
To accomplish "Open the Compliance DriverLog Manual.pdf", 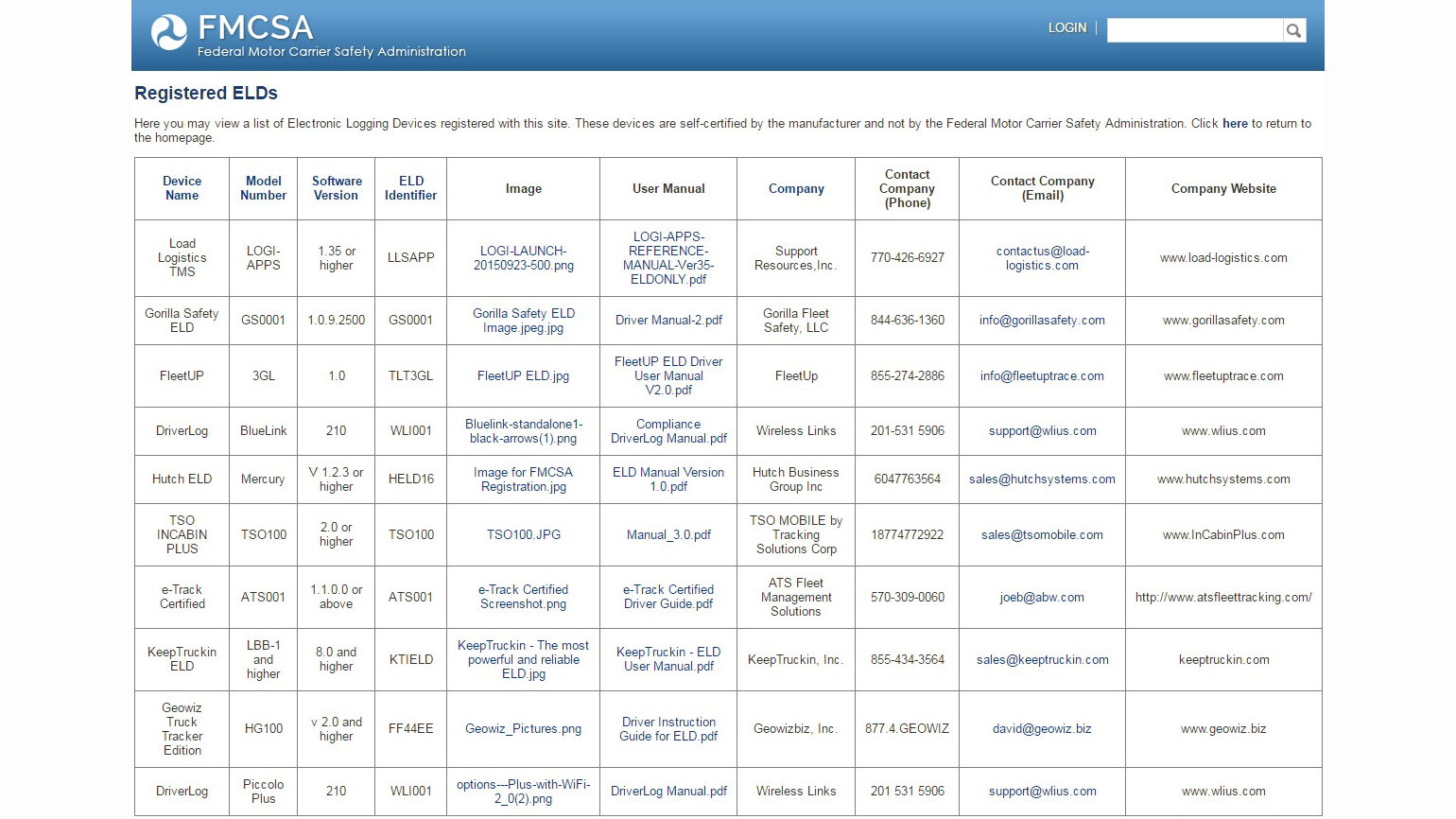I will (668, 431).
